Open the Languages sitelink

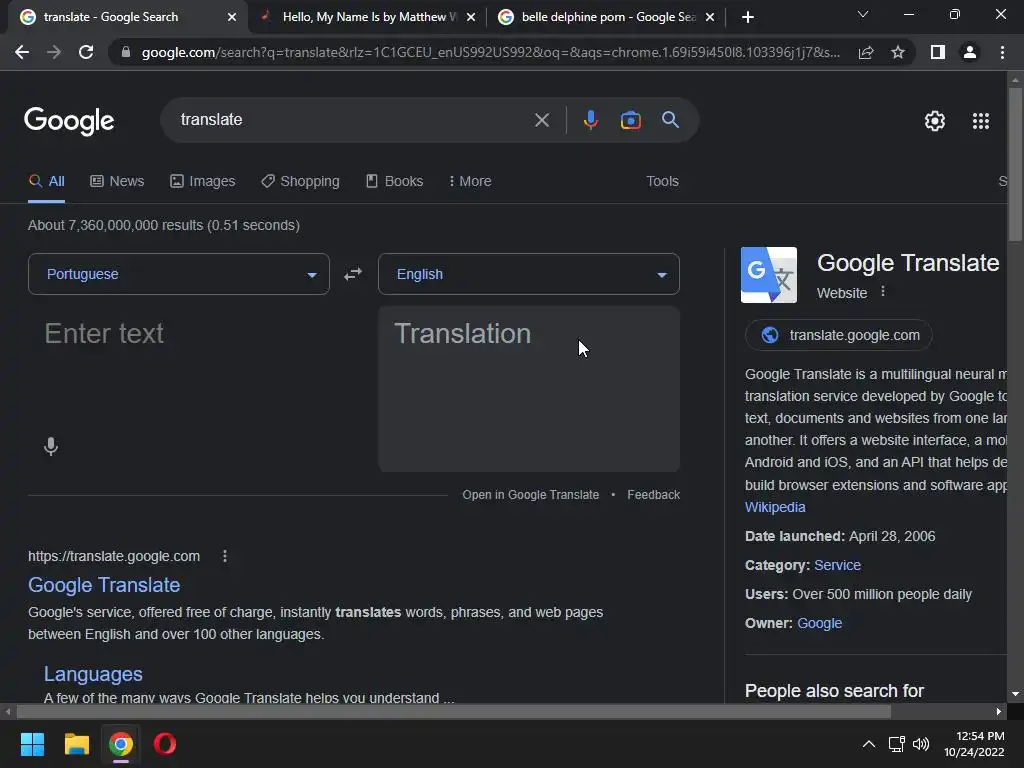click(x=93, y=673)
